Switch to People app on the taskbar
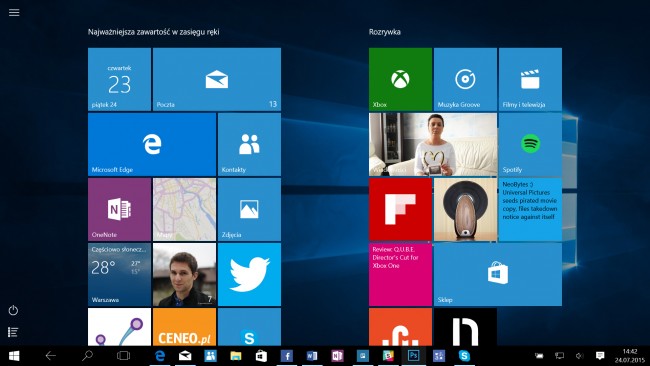Viewport: 650px width, 366px height. click(211, 356)
